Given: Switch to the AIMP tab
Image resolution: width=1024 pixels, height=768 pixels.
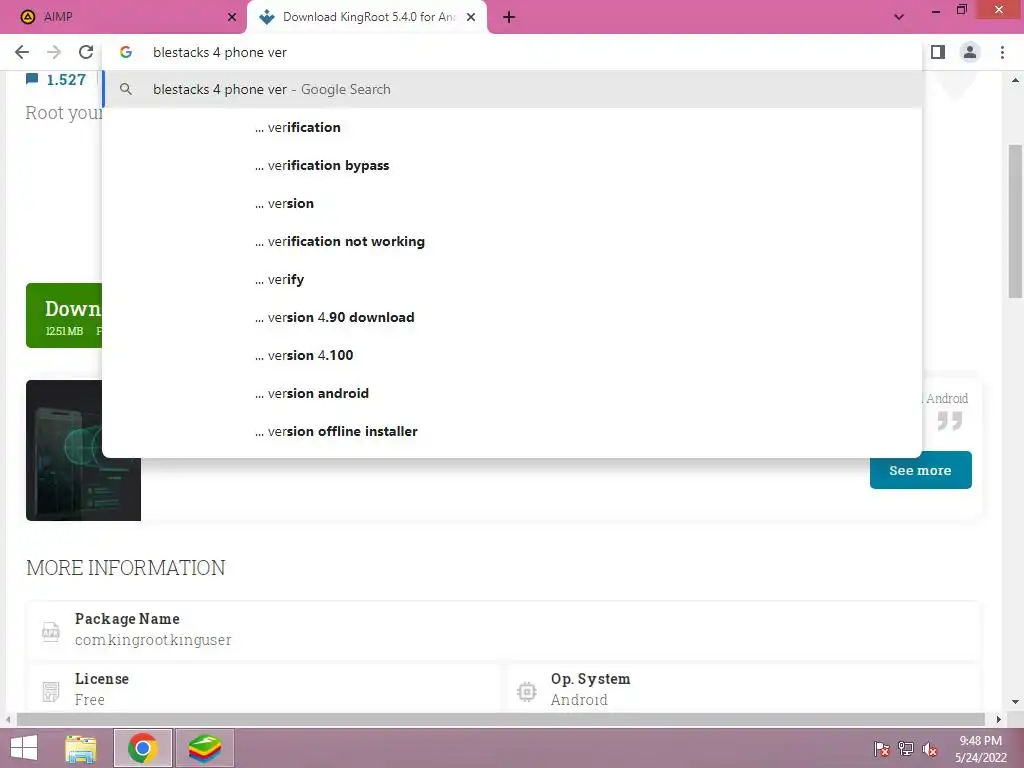Looking at the screenshot, I should pos(123,17).
